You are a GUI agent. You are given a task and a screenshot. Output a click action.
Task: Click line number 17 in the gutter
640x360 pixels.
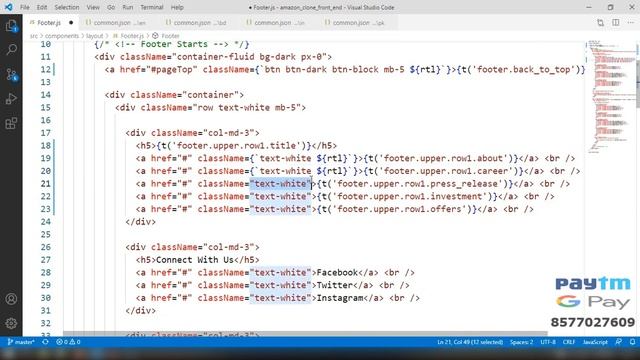(46, 133)
